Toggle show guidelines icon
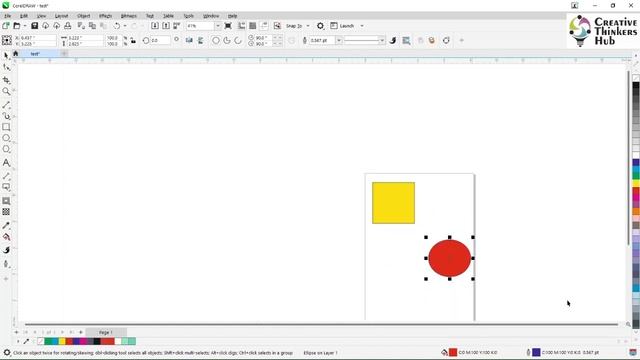640x360 pixels. 264,26
